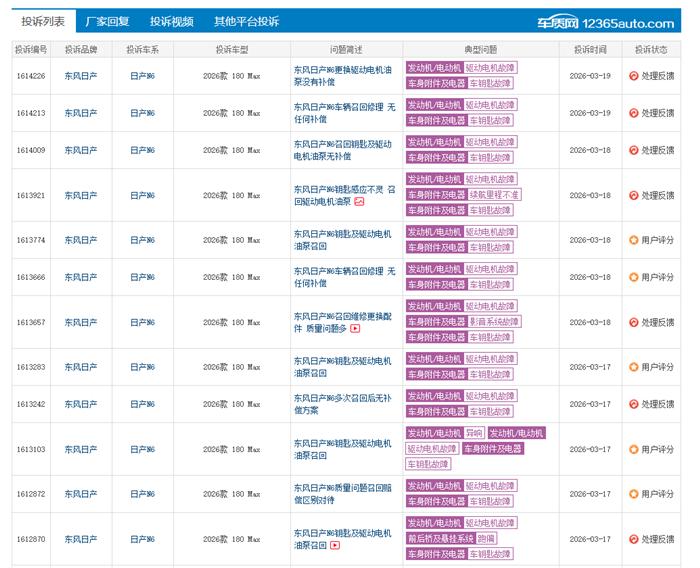Click the 异响 tag in complaint 1613103
The width and height of the screenshot is (700, 568).
[473, 433]
